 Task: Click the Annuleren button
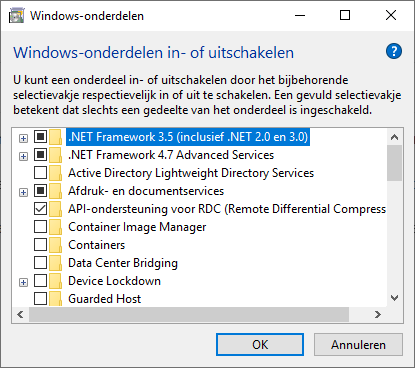click(x=358, y=345)
